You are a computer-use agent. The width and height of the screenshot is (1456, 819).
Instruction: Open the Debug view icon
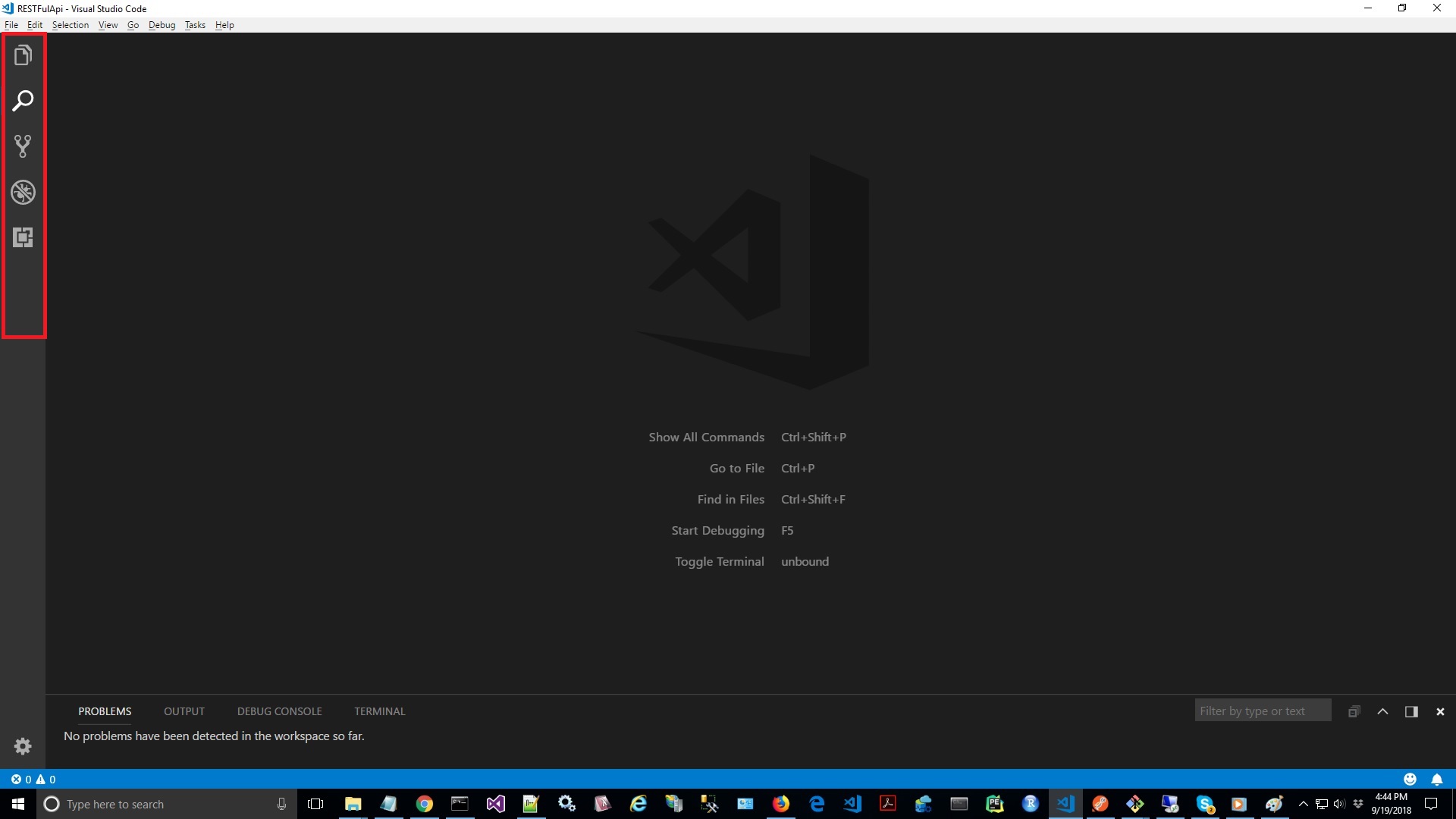[x=23, y=192]
